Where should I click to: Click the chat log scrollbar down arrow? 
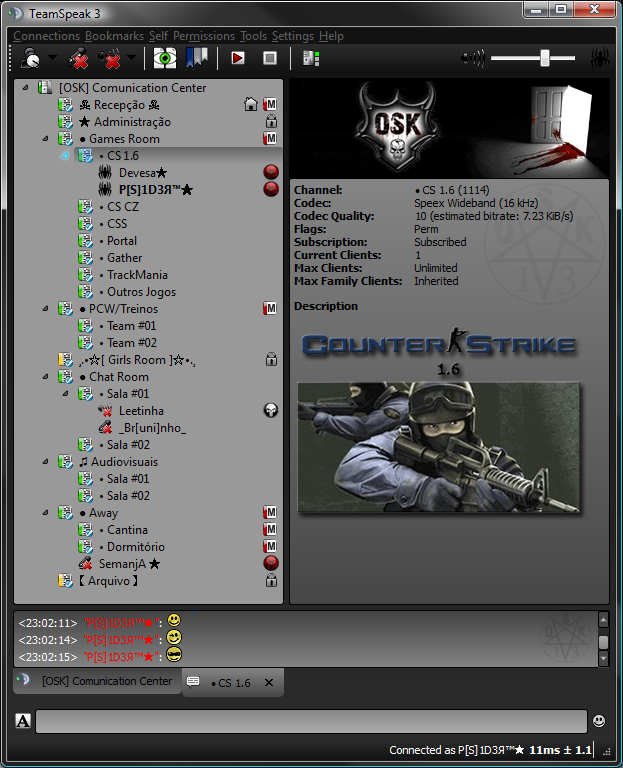[x=603, y=659]
